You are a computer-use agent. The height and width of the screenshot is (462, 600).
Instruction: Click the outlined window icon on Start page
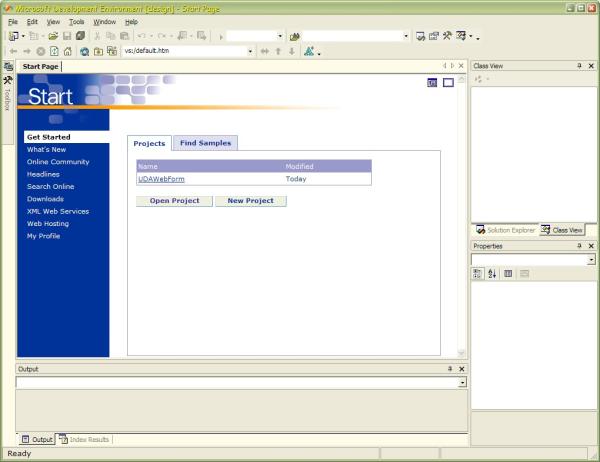tap(448, 83)
